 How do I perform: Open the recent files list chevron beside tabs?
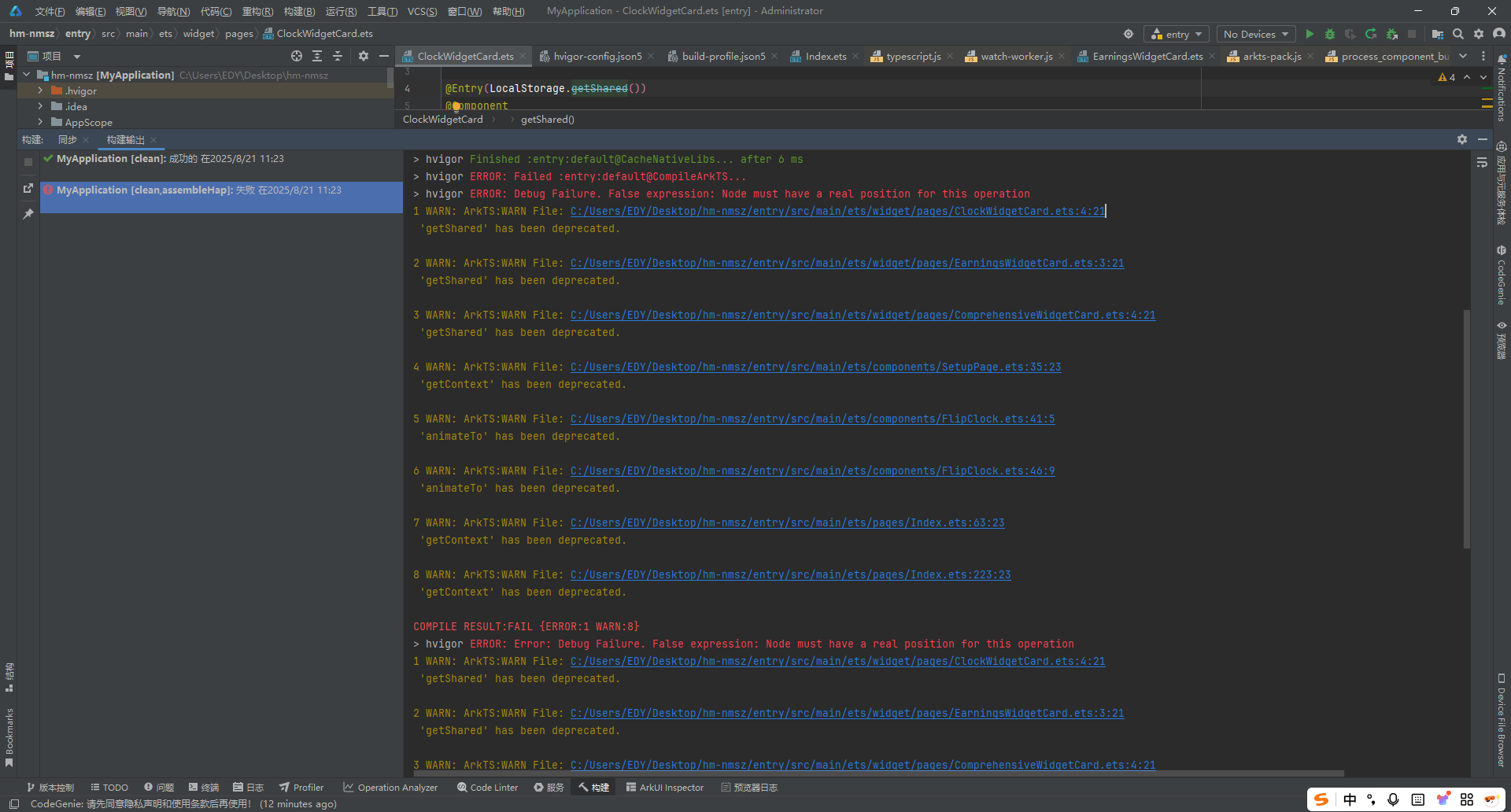click(x=1463, y=56)
